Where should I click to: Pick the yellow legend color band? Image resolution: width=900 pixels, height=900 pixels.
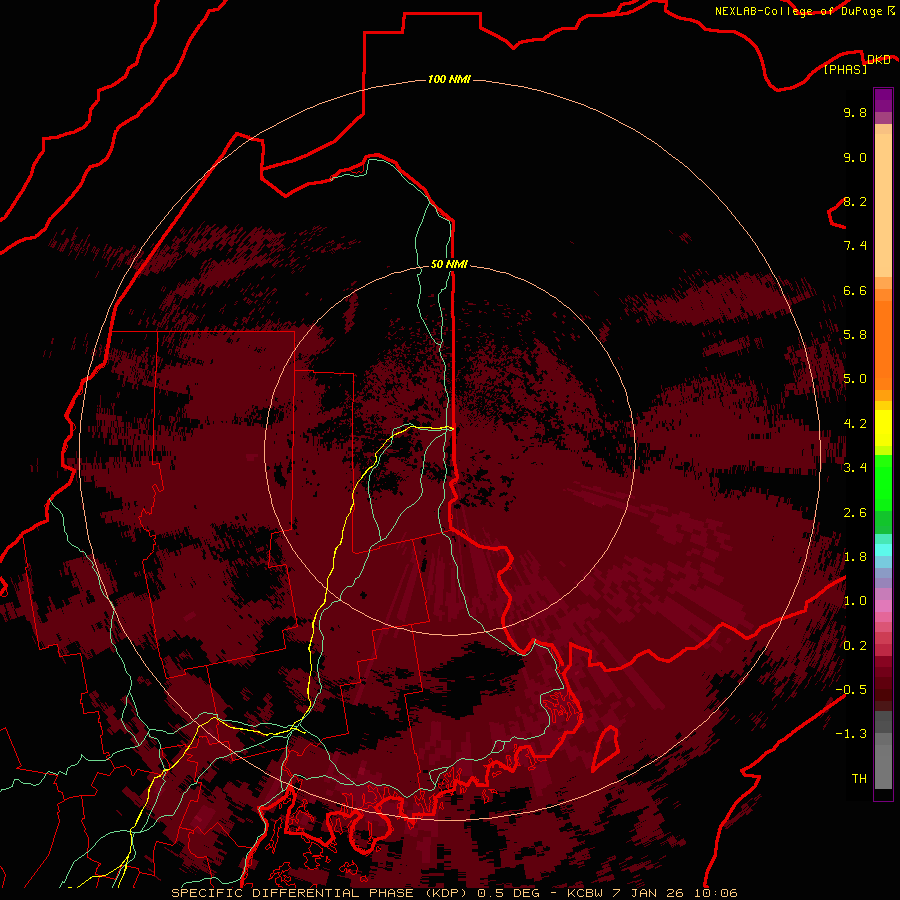click(883, 428)
